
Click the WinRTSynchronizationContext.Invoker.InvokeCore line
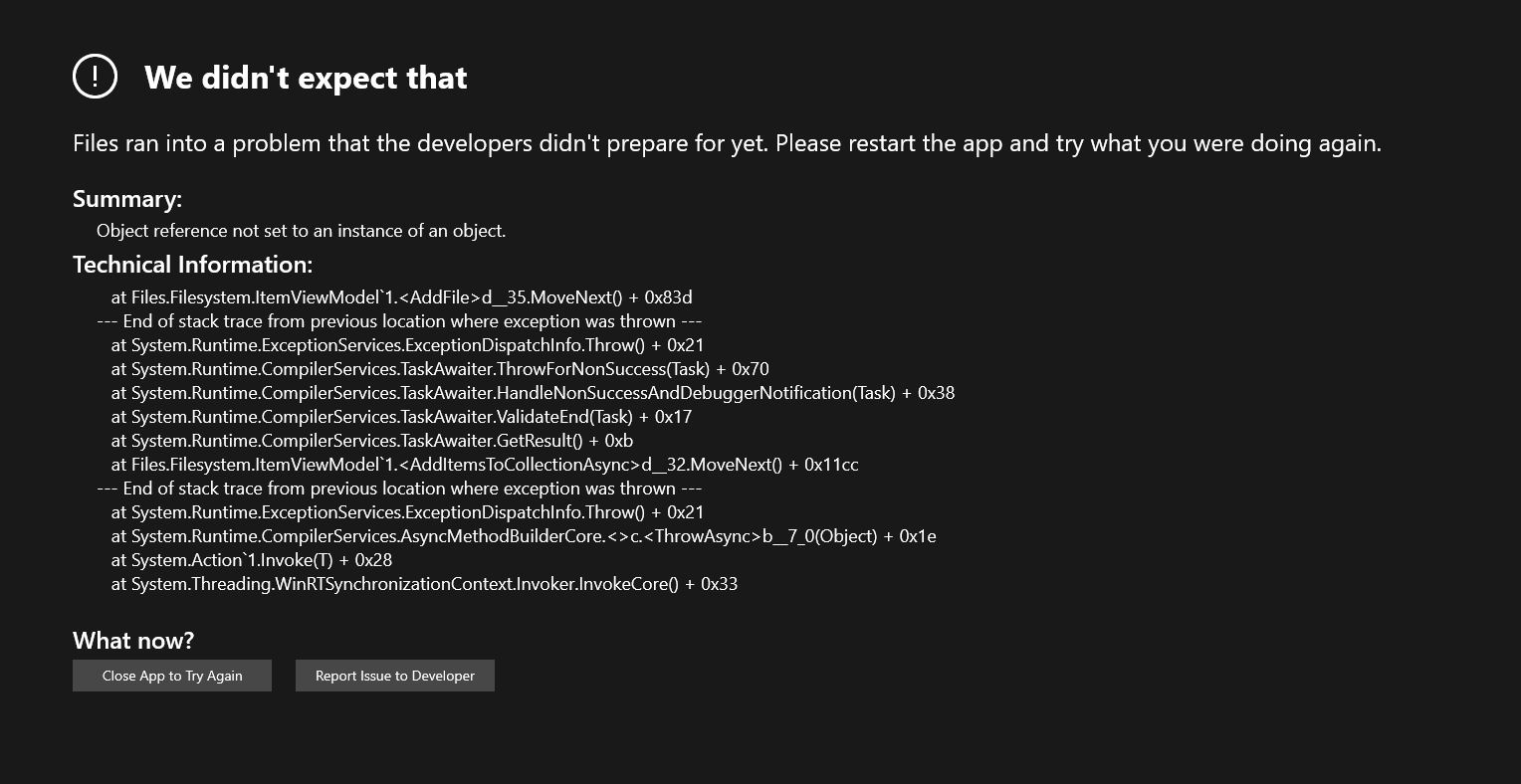(x=425, y=583)
